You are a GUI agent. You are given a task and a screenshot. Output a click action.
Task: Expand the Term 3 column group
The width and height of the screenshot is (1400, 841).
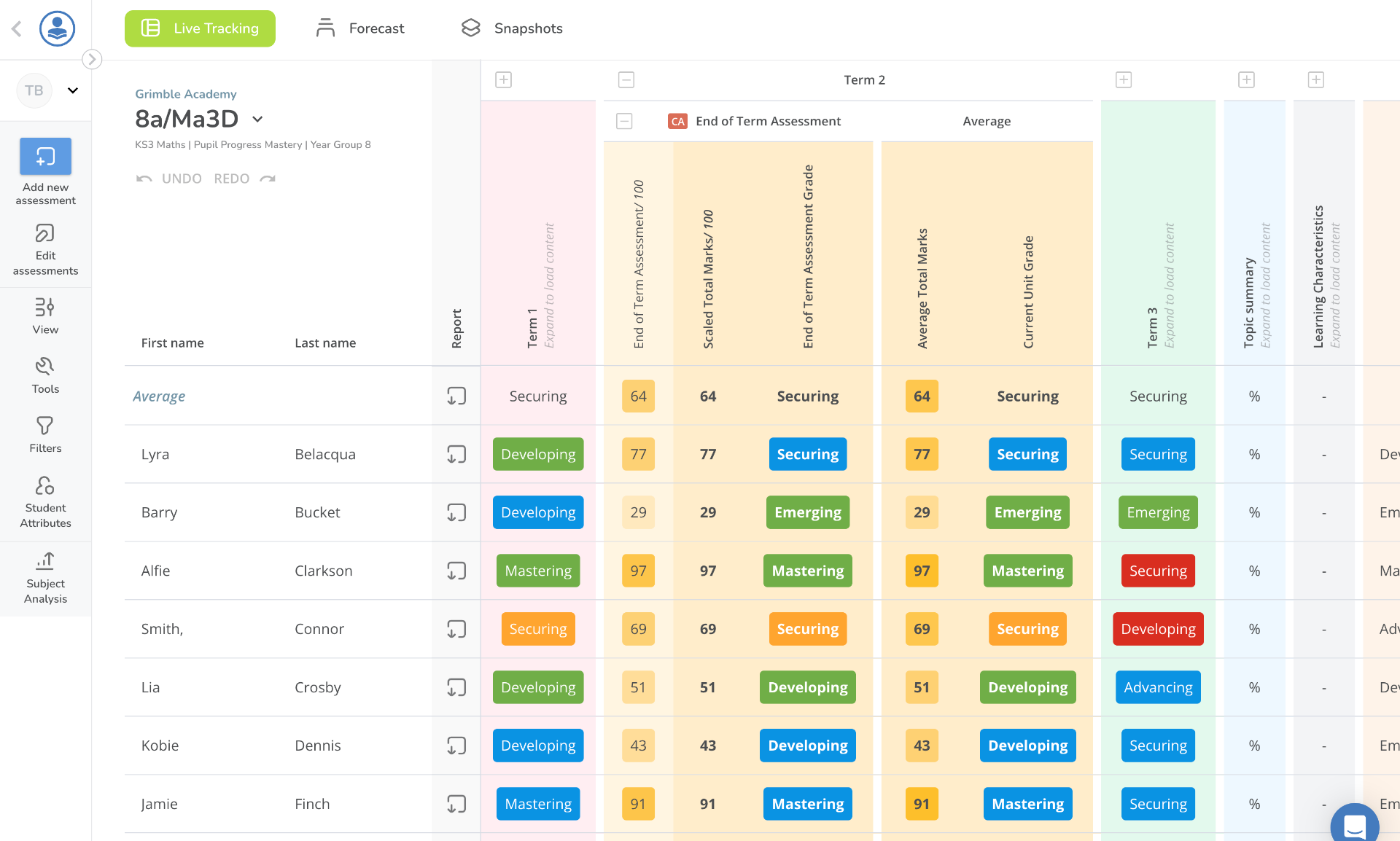pyautogui.click(x=1123, y=80)
